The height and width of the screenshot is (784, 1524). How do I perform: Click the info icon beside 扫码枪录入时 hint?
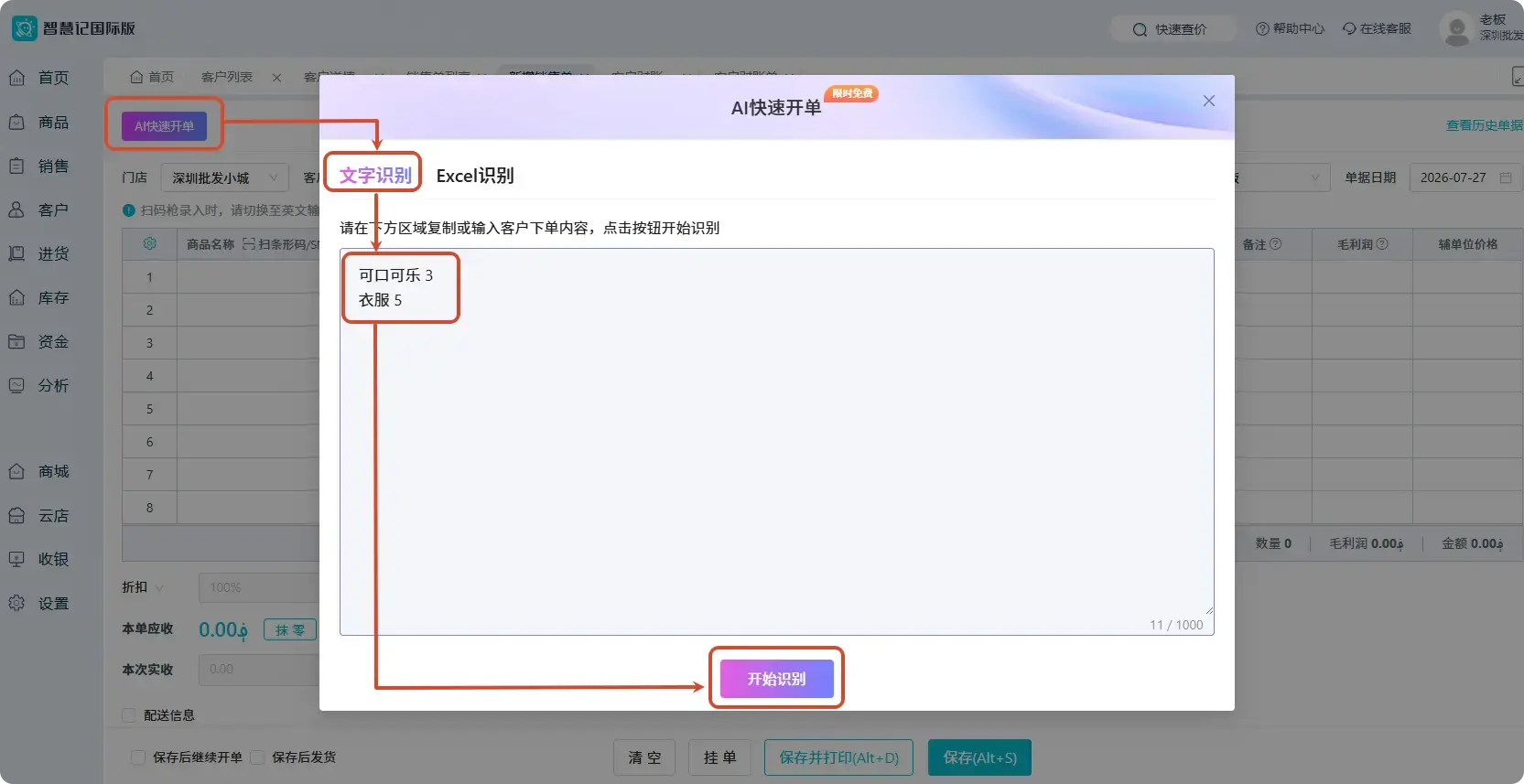(129, 210)
